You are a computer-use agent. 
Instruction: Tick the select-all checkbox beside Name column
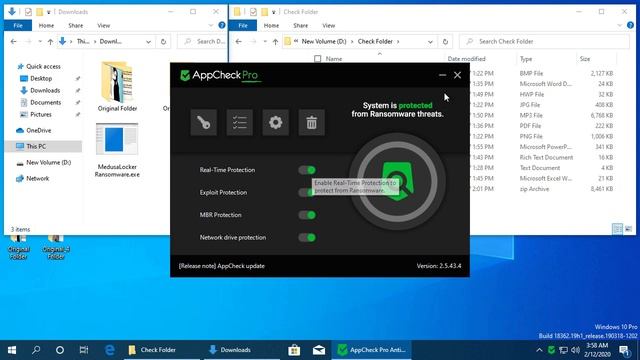(x=318, y=59)
